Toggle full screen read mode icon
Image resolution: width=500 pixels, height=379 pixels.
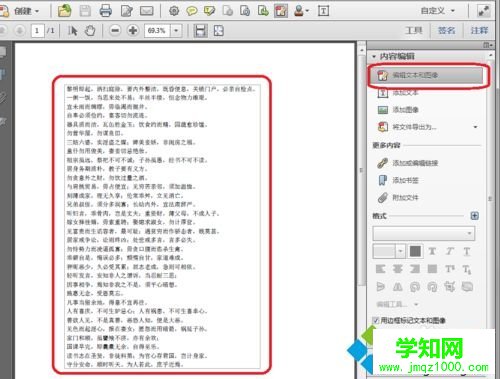(x=483, y=11)
